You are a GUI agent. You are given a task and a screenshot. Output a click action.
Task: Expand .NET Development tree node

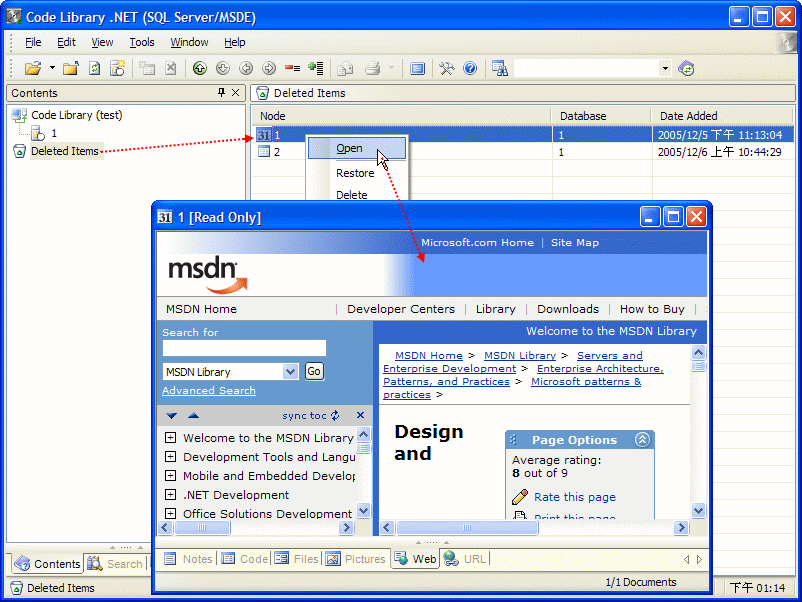pyautogui.click(x=170, y=495)
